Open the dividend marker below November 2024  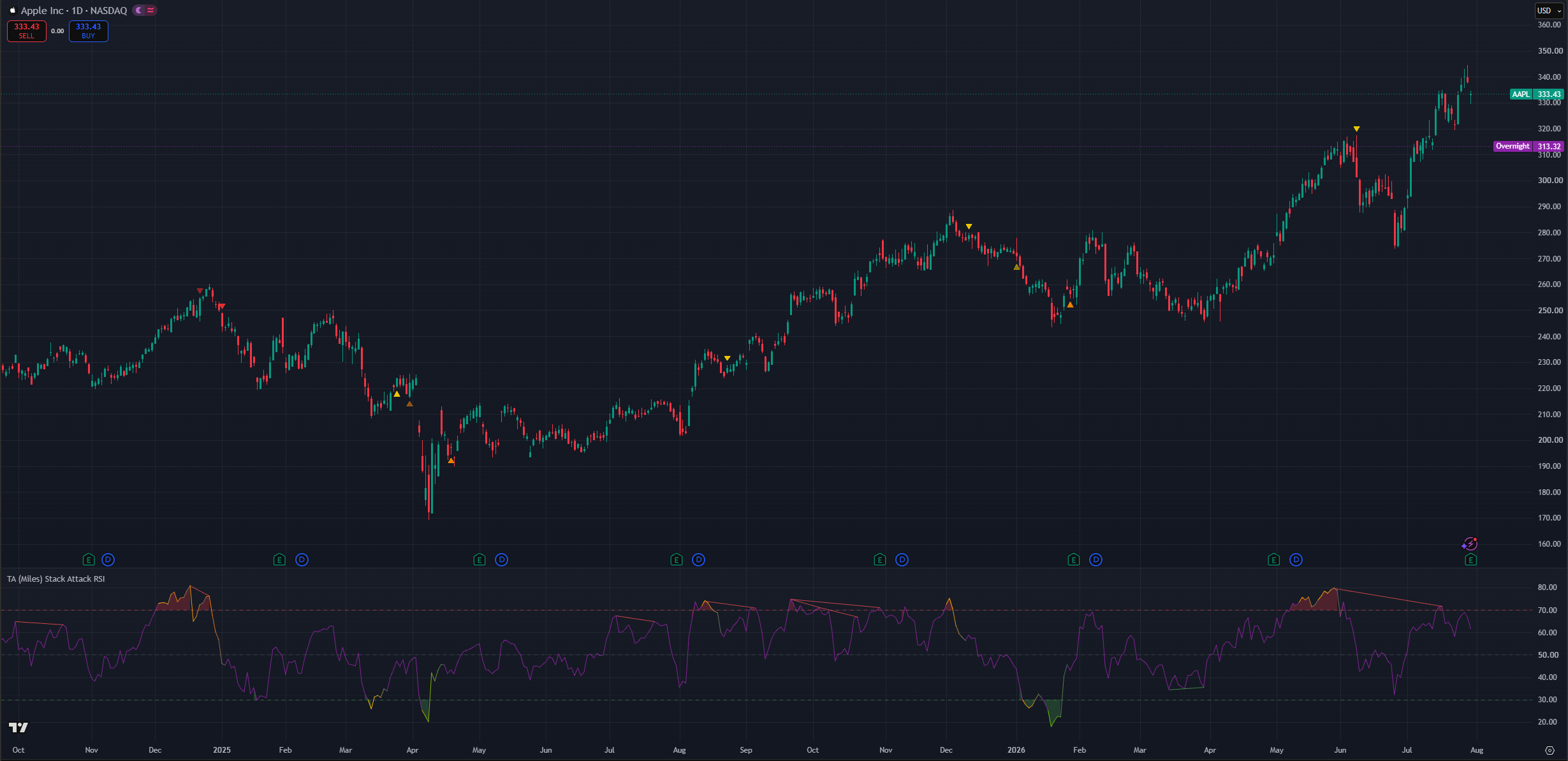[108, 560]
